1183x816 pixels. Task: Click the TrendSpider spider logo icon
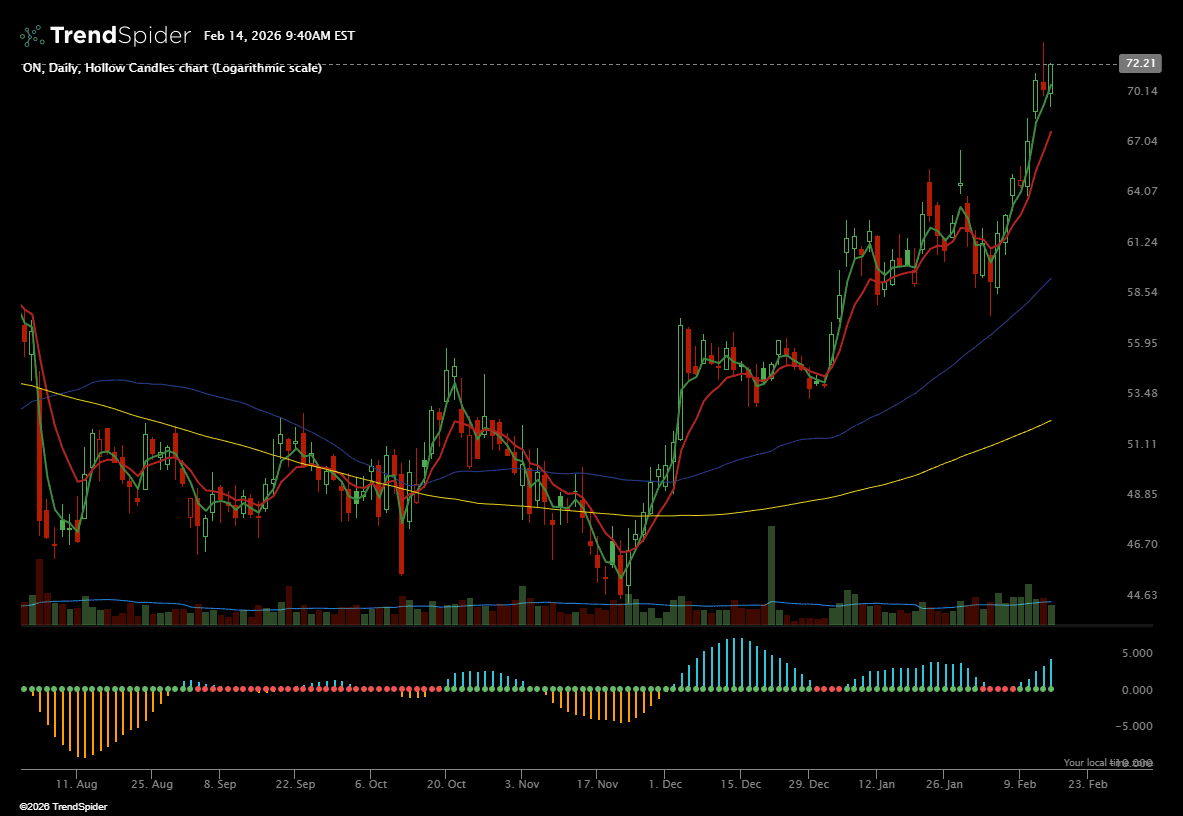click(x=32, y=36)
